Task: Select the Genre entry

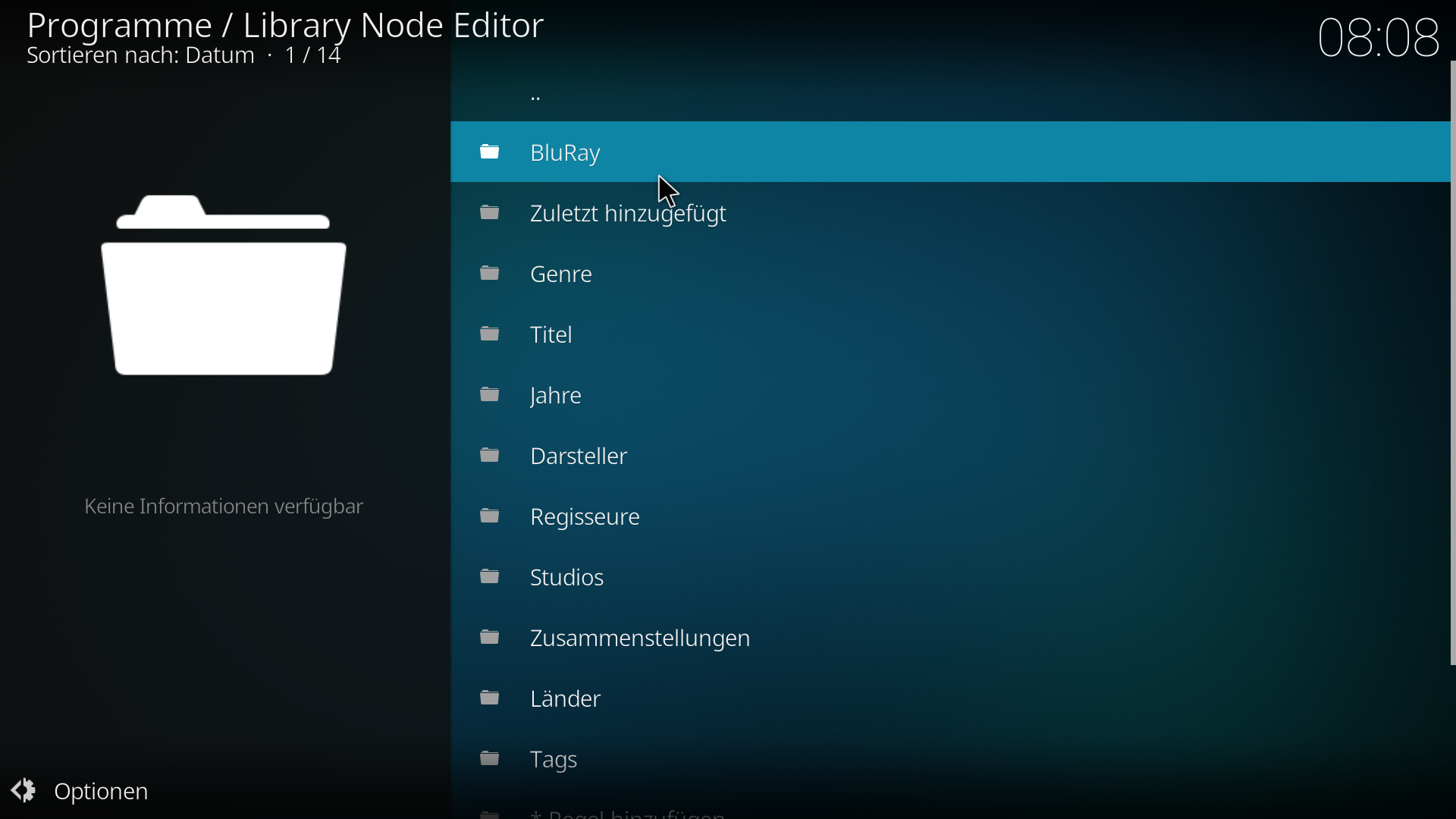Action: [x=951, y=274]
